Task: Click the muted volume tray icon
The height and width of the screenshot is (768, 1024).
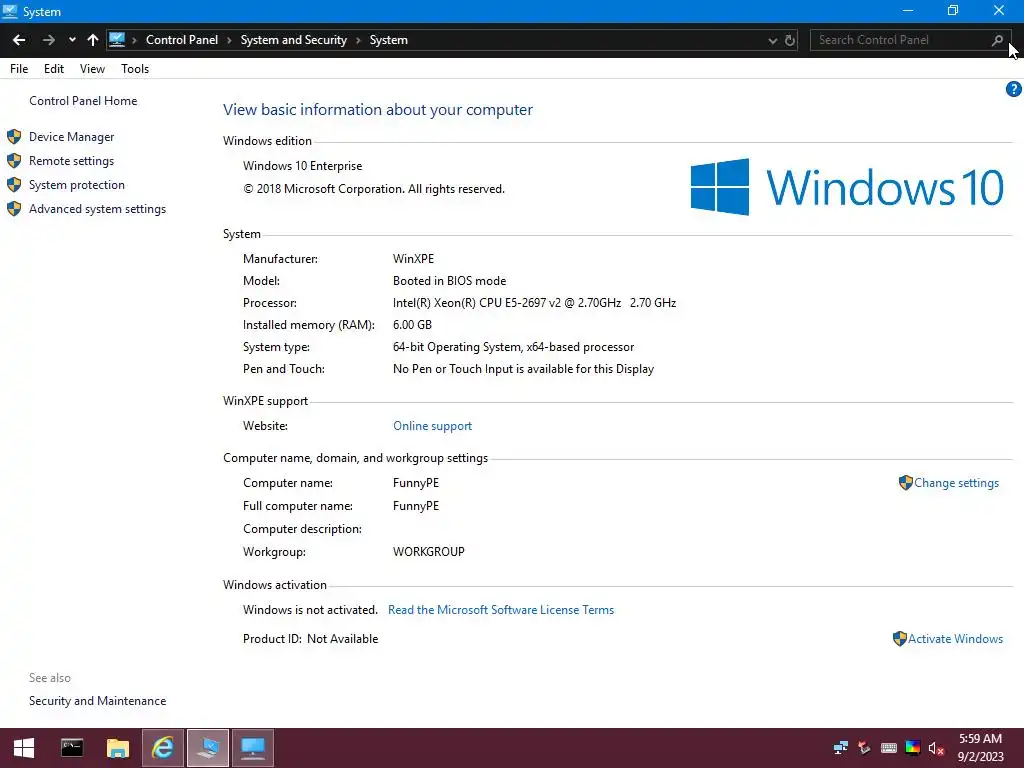Action: click(x=936, y=748)
